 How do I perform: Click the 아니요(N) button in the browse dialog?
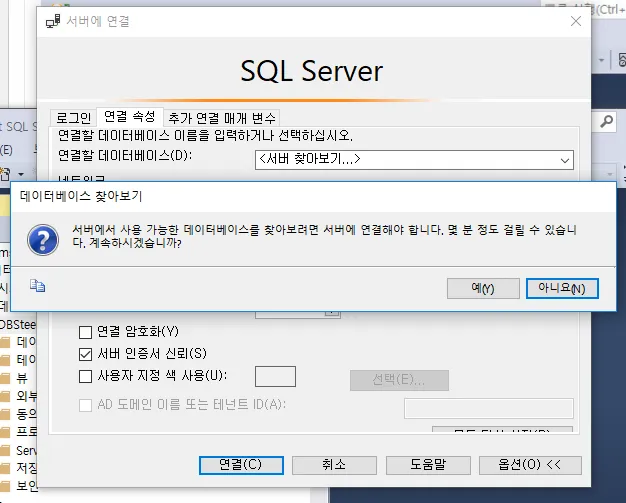562,288
